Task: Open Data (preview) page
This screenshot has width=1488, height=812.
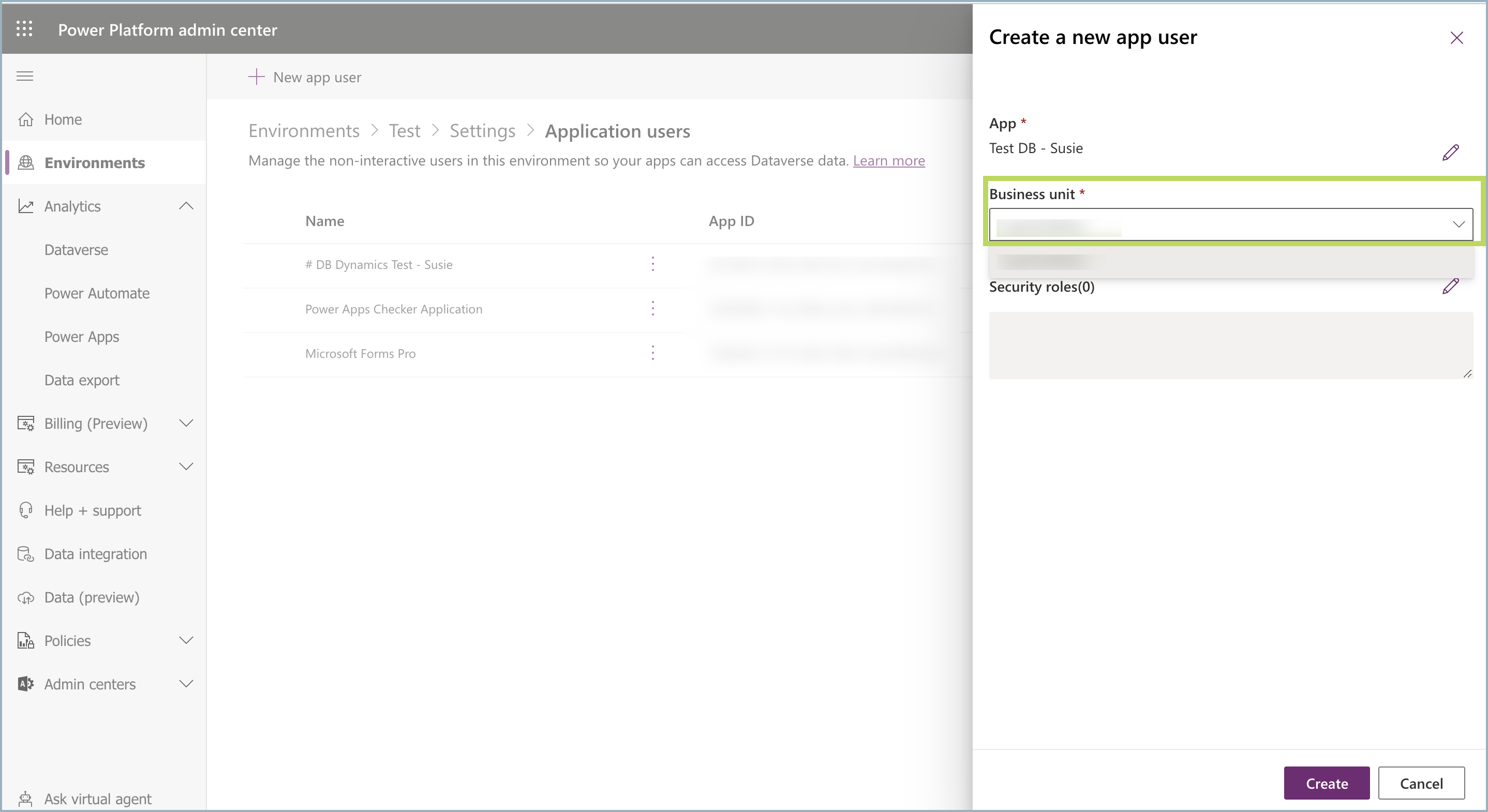Action: (x=92, y=597)
